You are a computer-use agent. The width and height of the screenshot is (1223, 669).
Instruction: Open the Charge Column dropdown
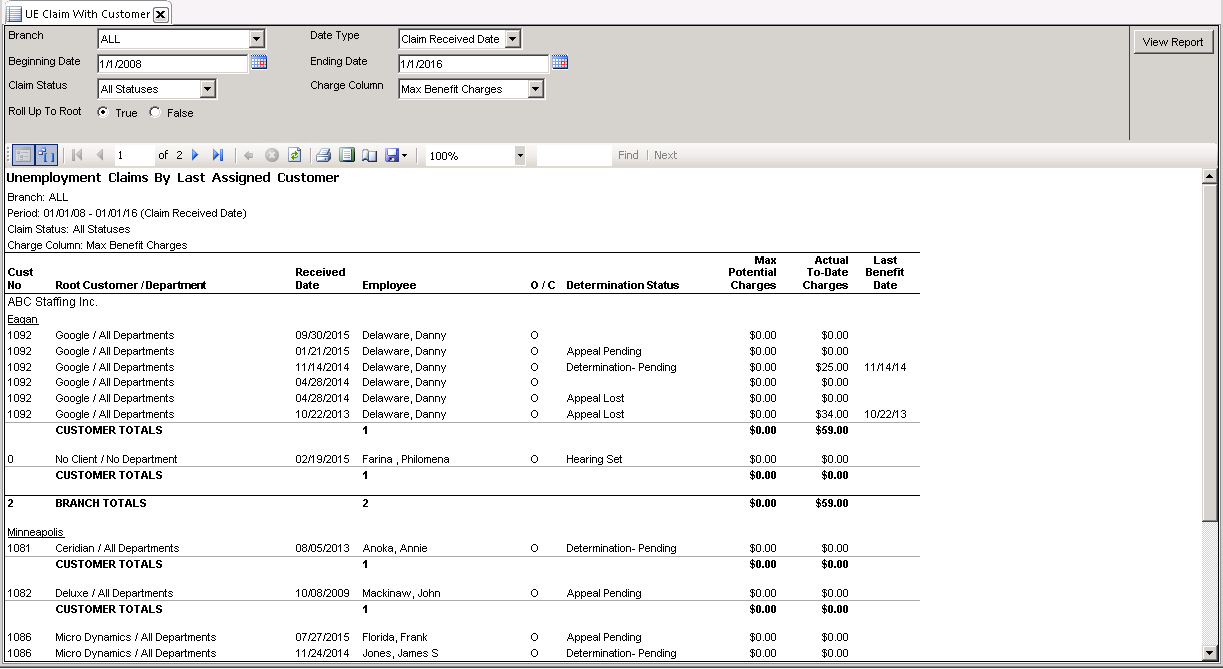(x=536, y=89)
